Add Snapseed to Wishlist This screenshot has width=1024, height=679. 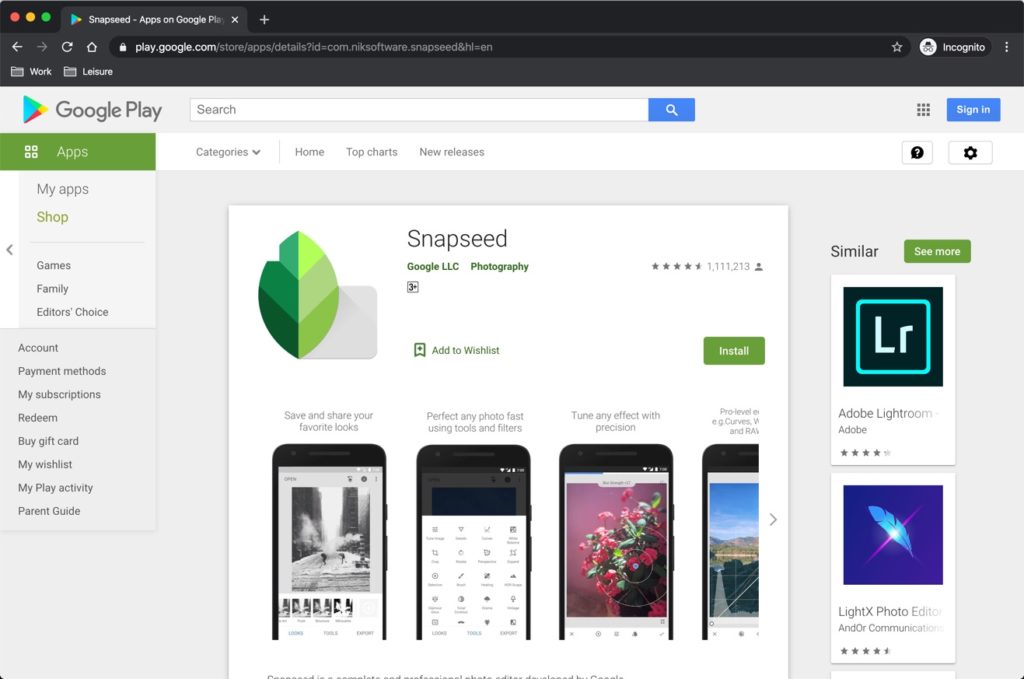(456, 351)
